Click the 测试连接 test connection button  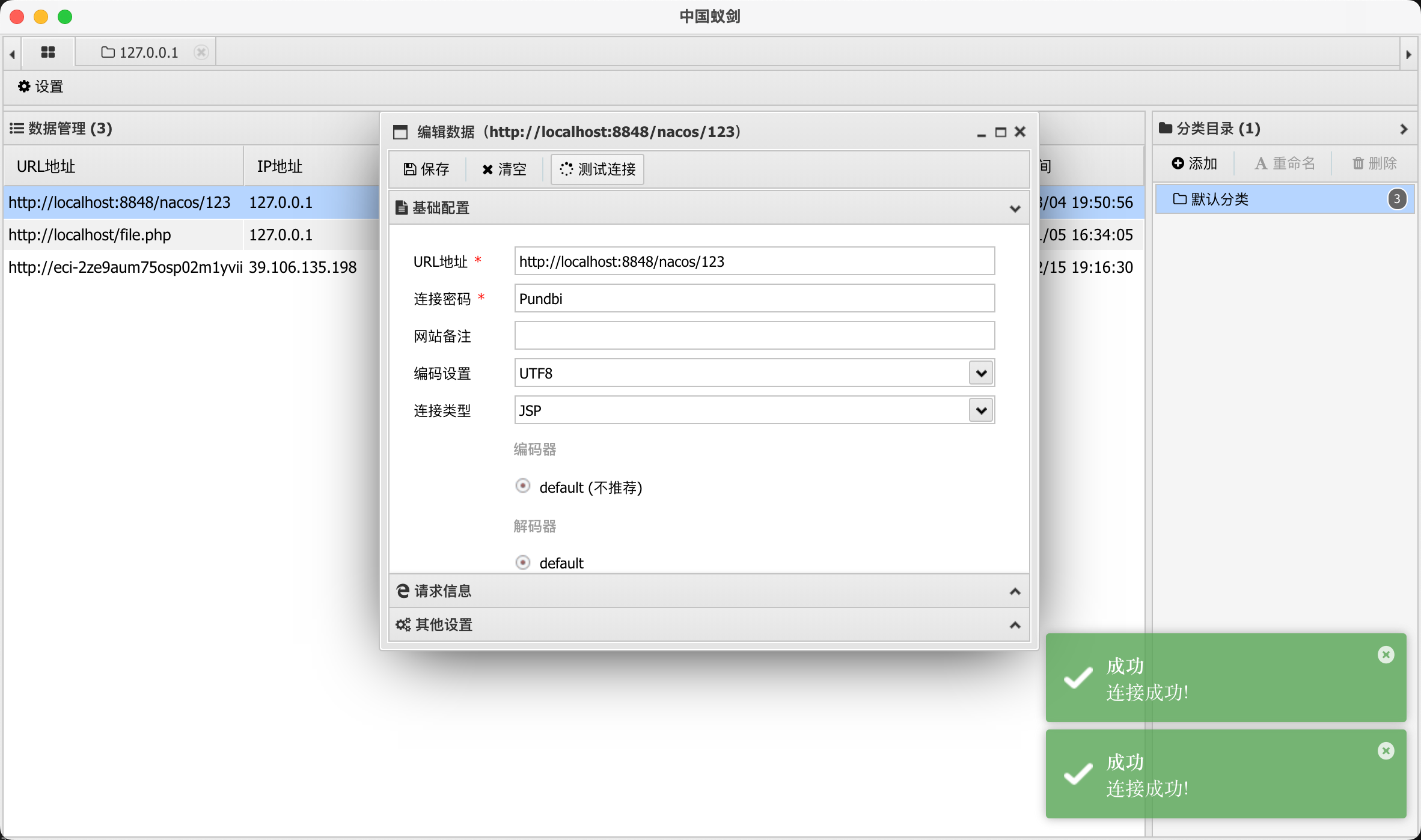(597, 169)
